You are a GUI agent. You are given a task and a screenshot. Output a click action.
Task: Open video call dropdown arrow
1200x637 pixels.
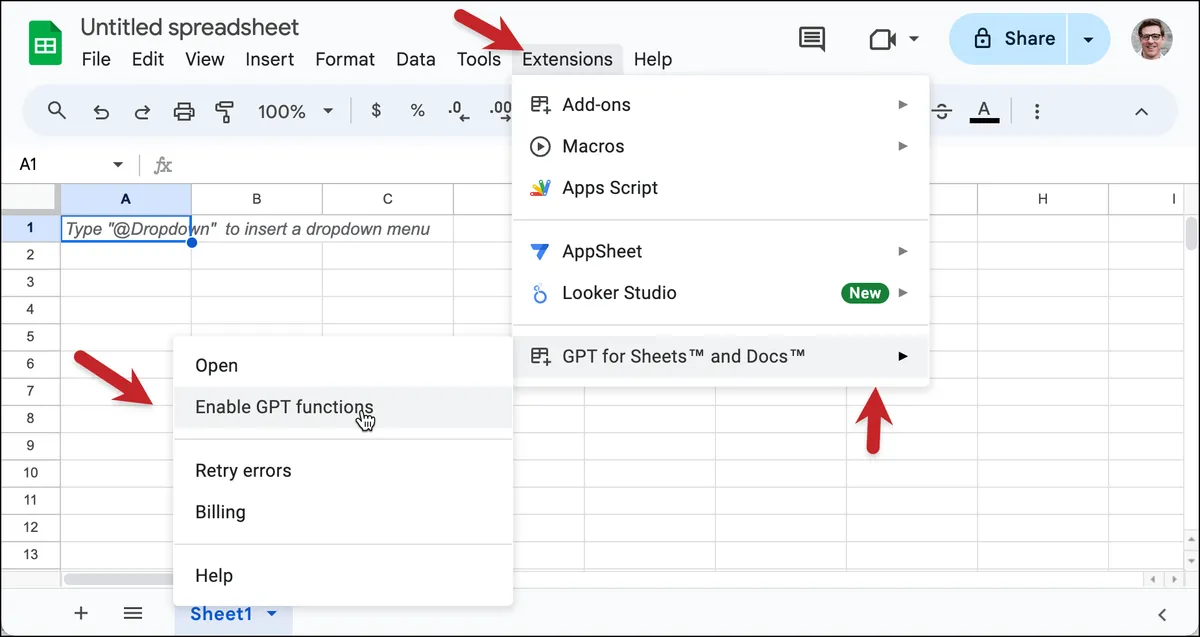(914, 39)
